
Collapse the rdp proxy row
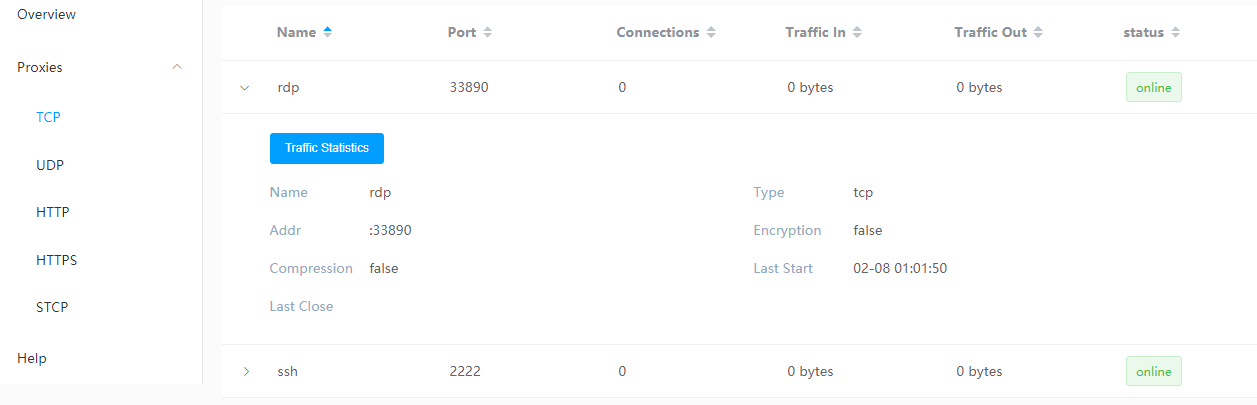coord(245,87)
